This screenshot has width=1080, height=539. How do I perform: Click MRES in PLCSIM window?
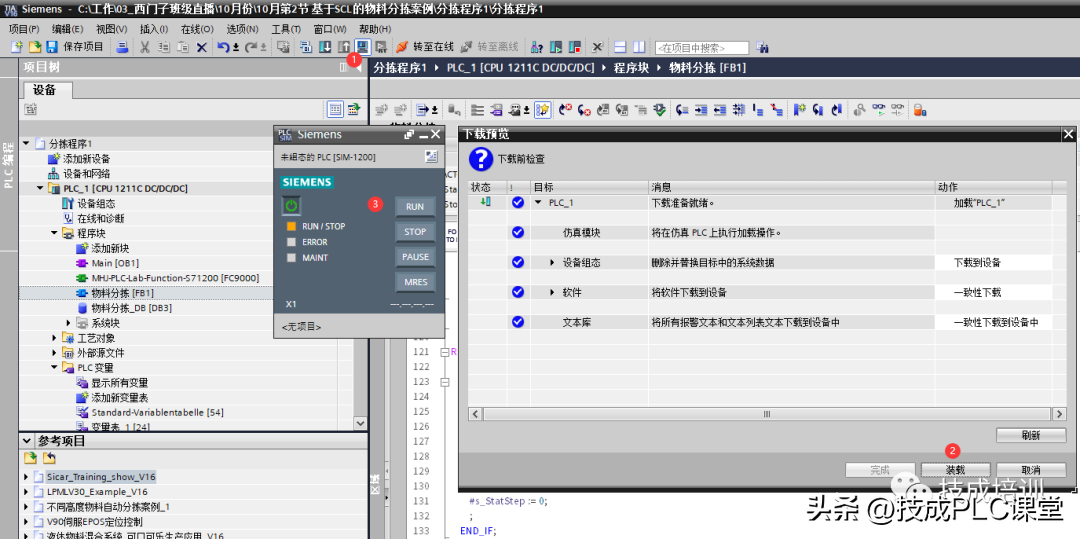click(x=415, y=282)
